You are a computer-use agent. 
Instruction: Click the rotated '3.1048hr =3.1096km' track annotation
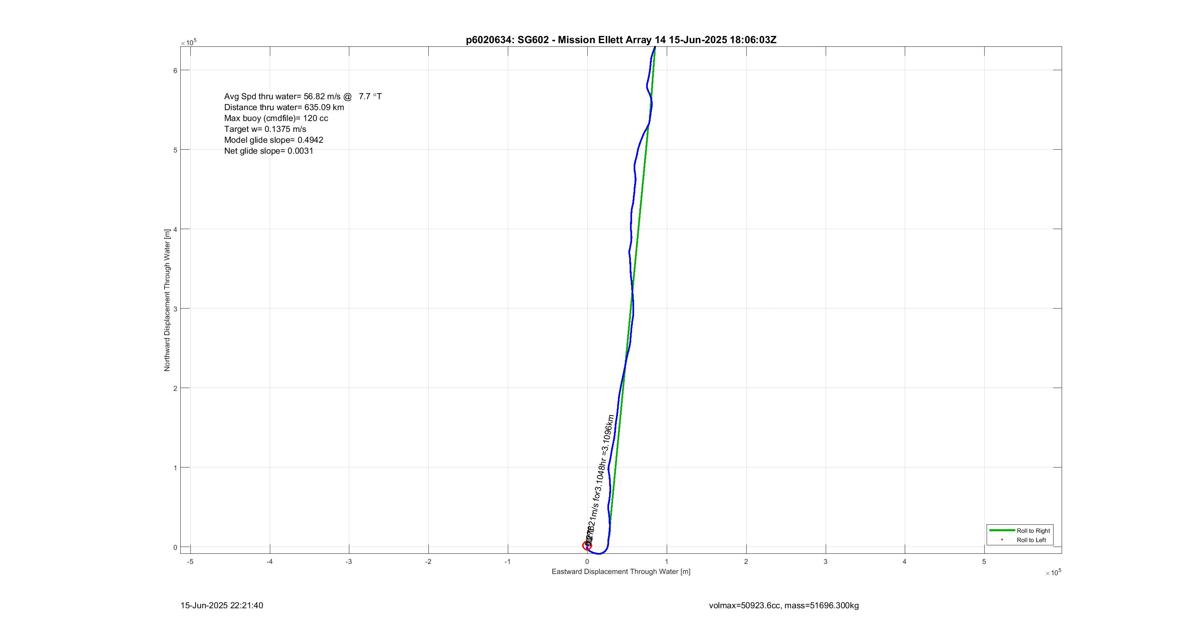click(x=606, y=454)
